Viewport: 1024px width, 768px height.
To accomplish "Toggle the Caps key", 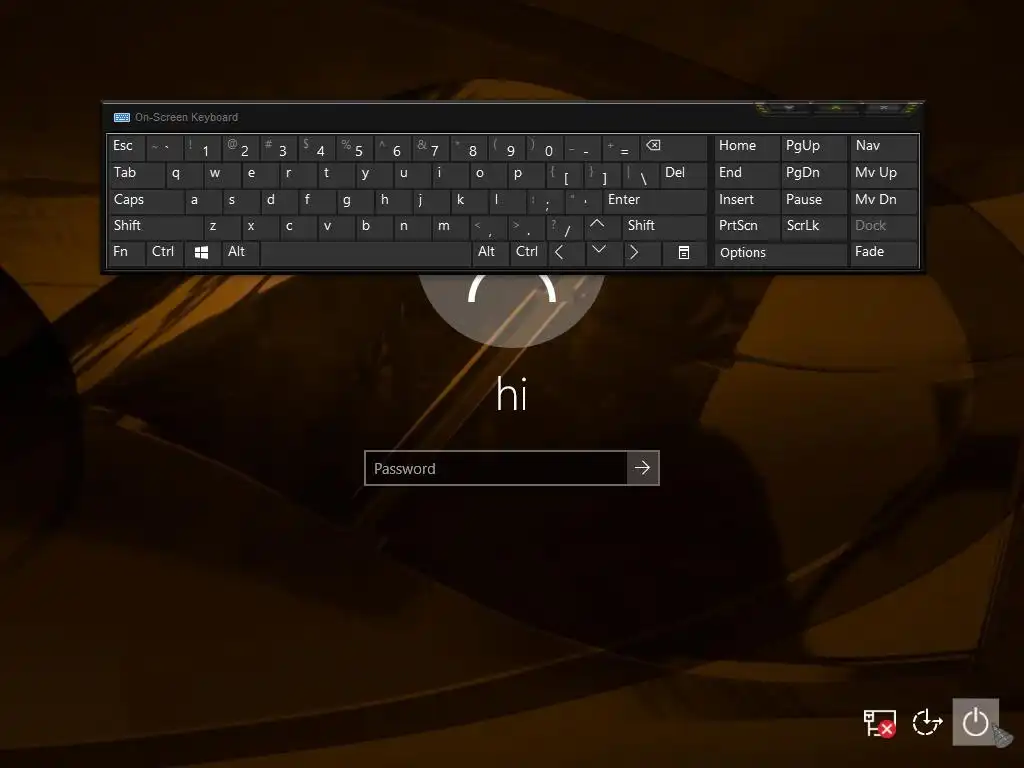I will (146, 200).
